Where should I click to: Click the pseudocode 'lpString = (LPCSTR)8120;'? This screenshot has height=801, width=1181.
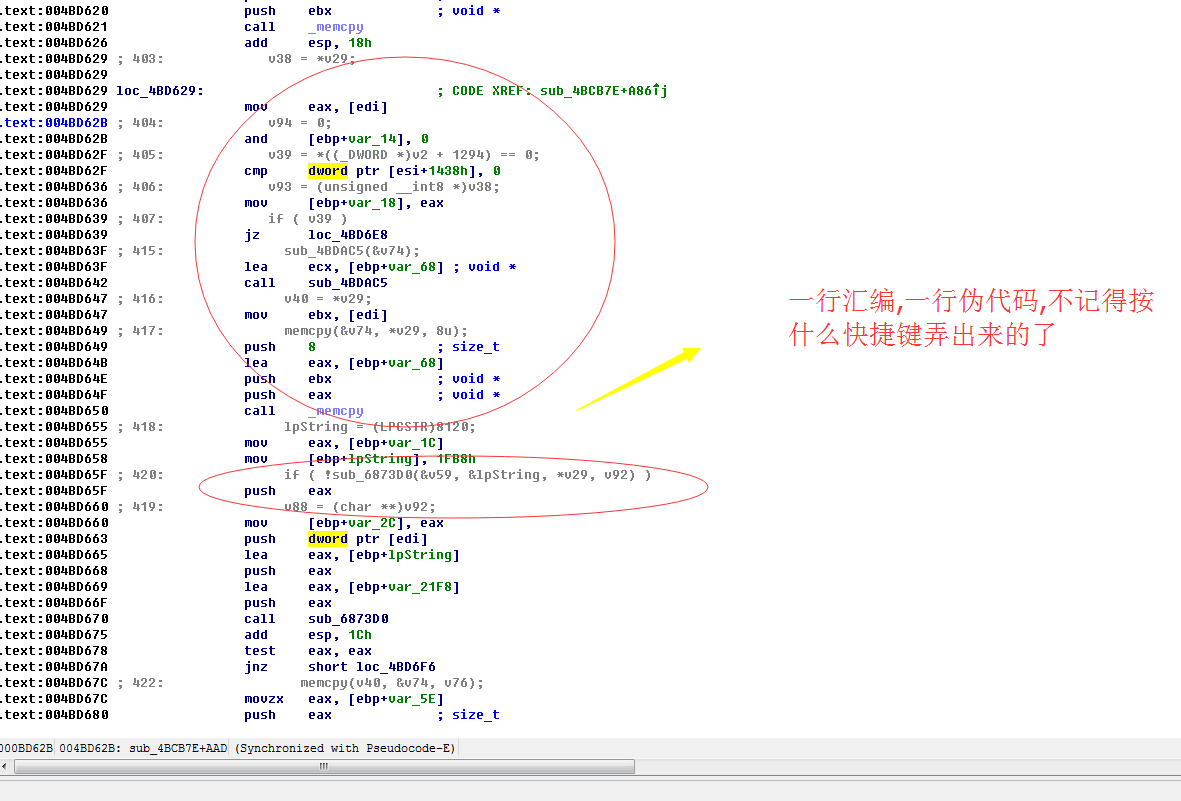380,427
